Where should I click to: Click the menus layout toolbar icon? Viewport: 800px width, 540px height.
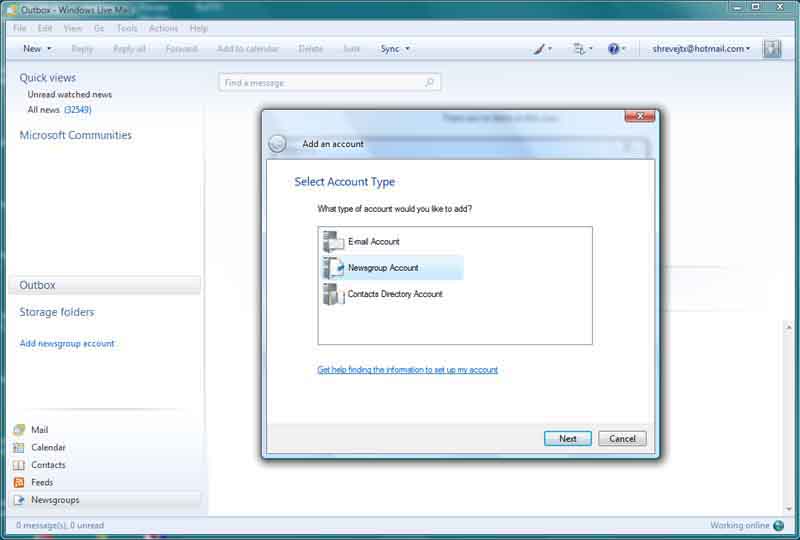[579, 49]
